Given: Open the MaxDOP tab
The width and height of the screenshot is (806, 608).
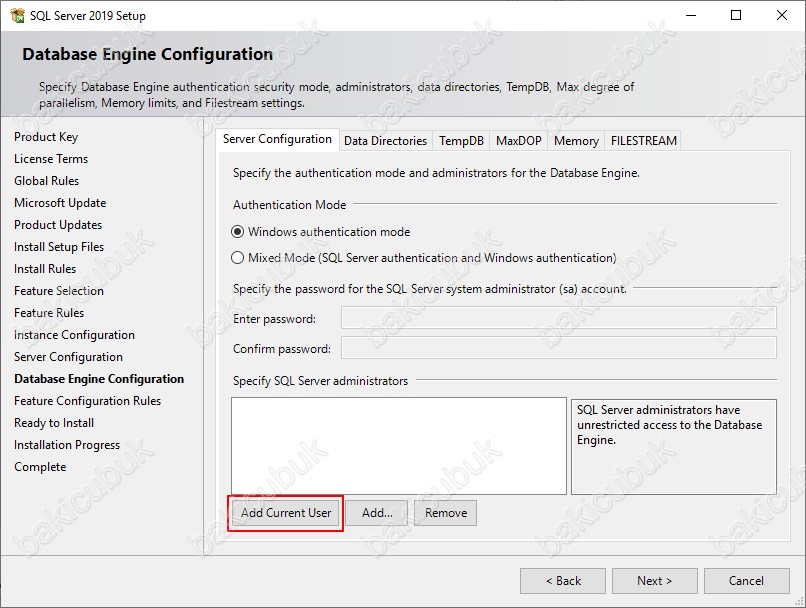Looking at the screenshot, I should click(x=519, y=141).
